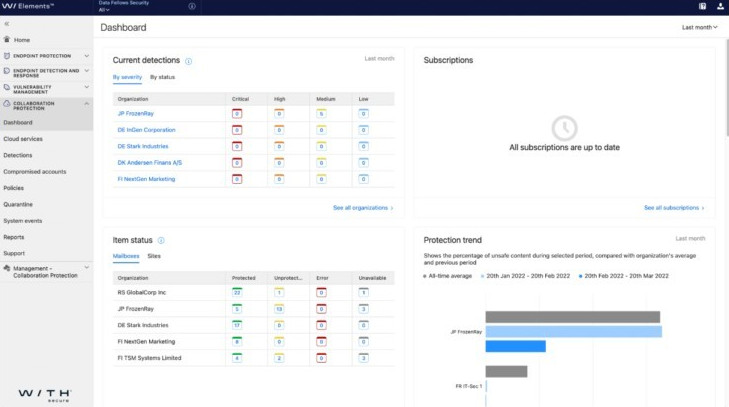Click FI NextGen Marketing medium detections badge
The image size is (729, 407).
[x=321, y=179]
